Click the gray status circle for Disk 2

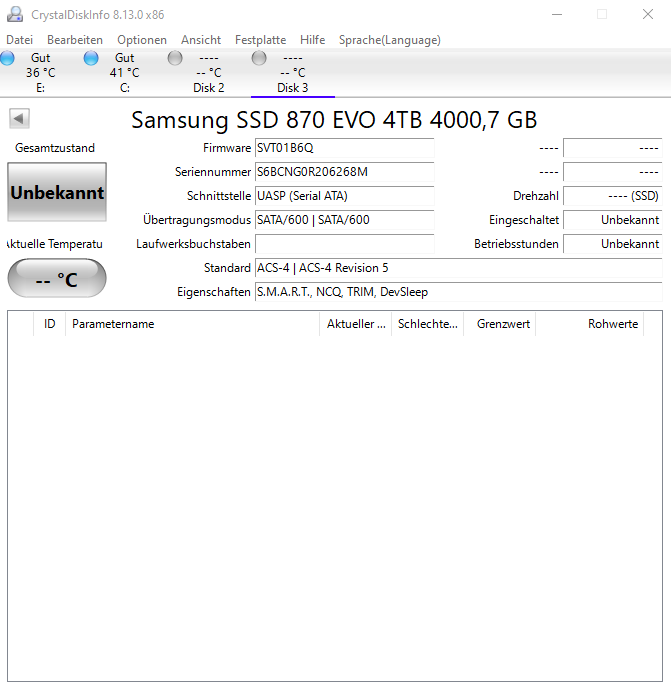[175, 58]
